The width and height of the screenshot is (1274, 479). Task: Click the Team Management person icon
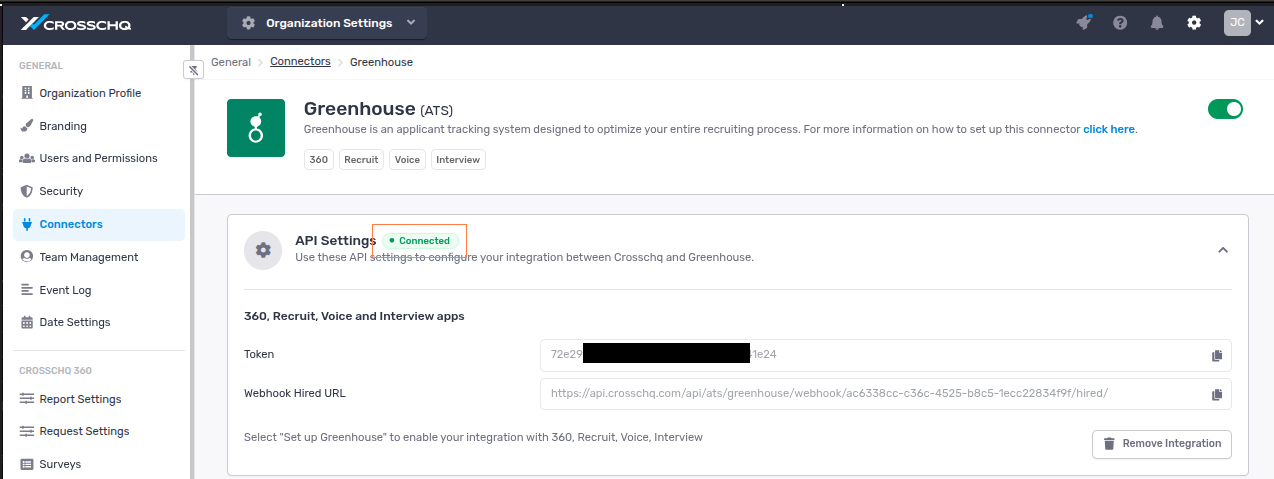point(27,257)
